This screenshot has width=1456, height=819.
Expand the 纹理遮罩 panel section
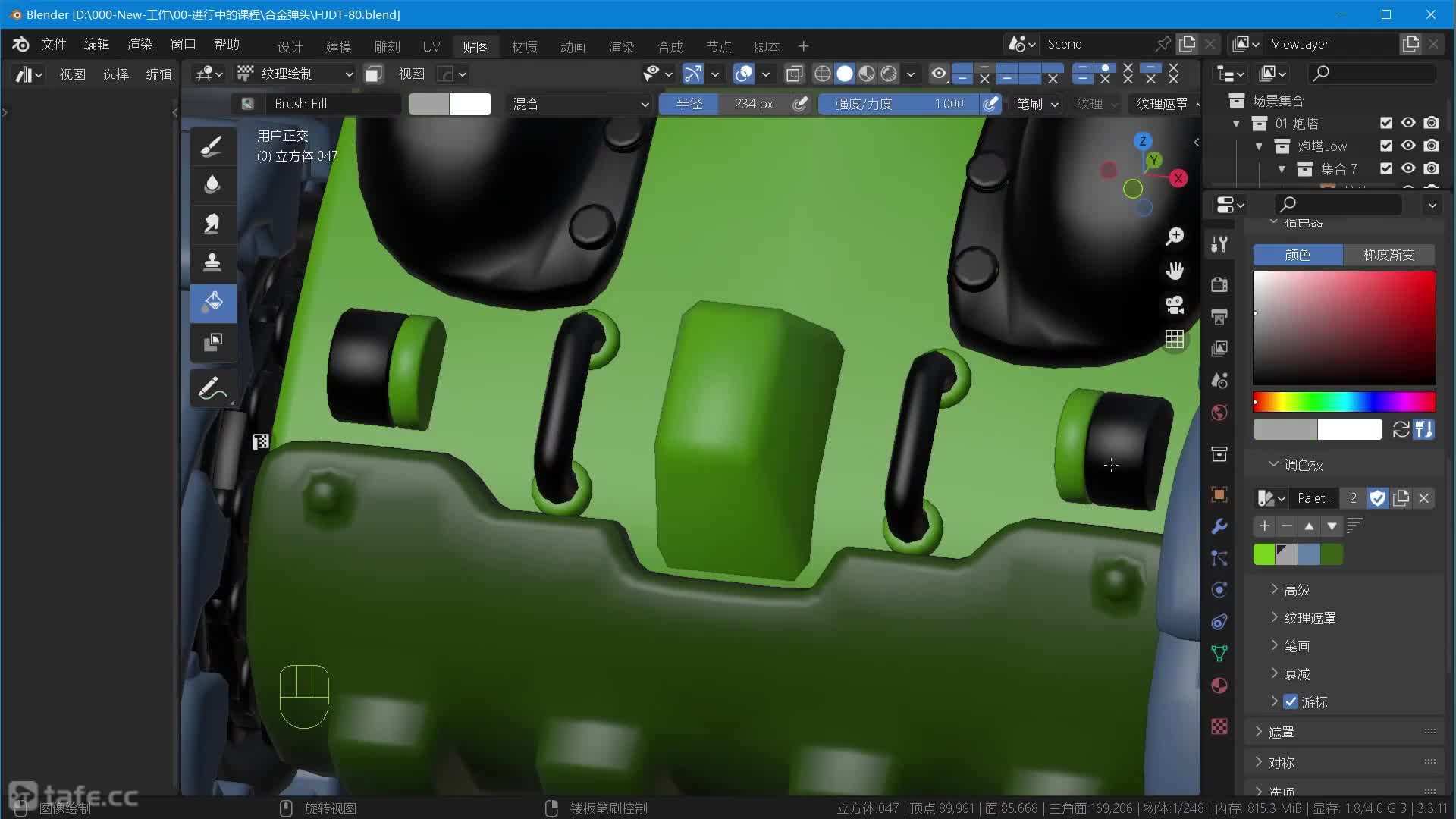pos(1309,618)
